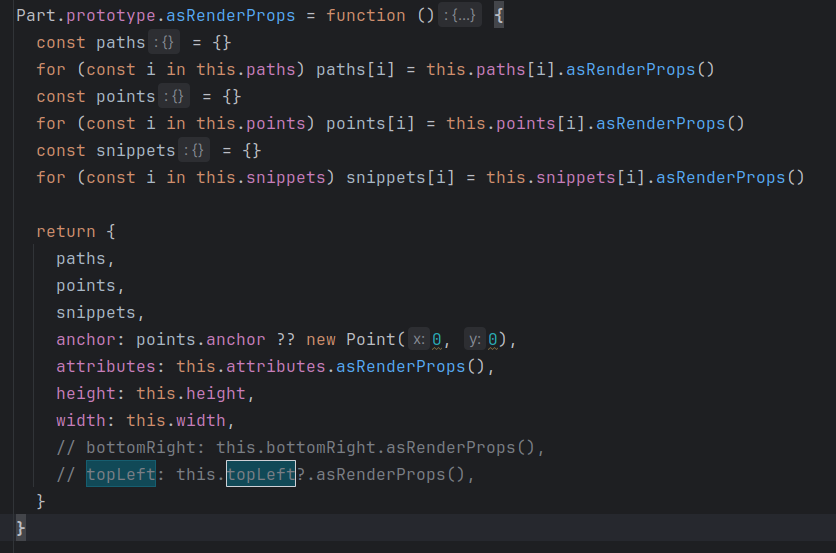Click the prototype keyword on the first line

pyautogui.click(x=106, y=17)
